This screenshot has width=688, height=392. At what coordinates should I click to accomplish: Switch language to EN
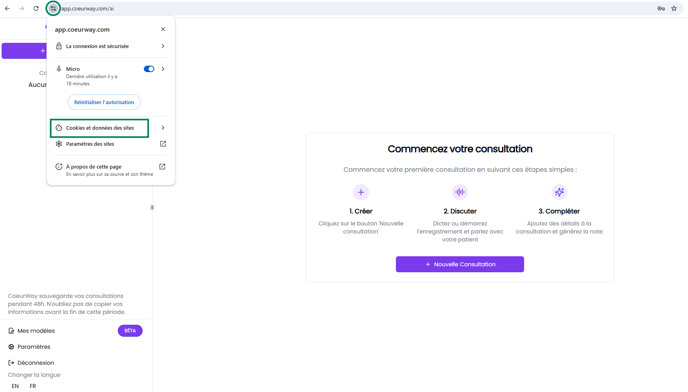(15, 386)
